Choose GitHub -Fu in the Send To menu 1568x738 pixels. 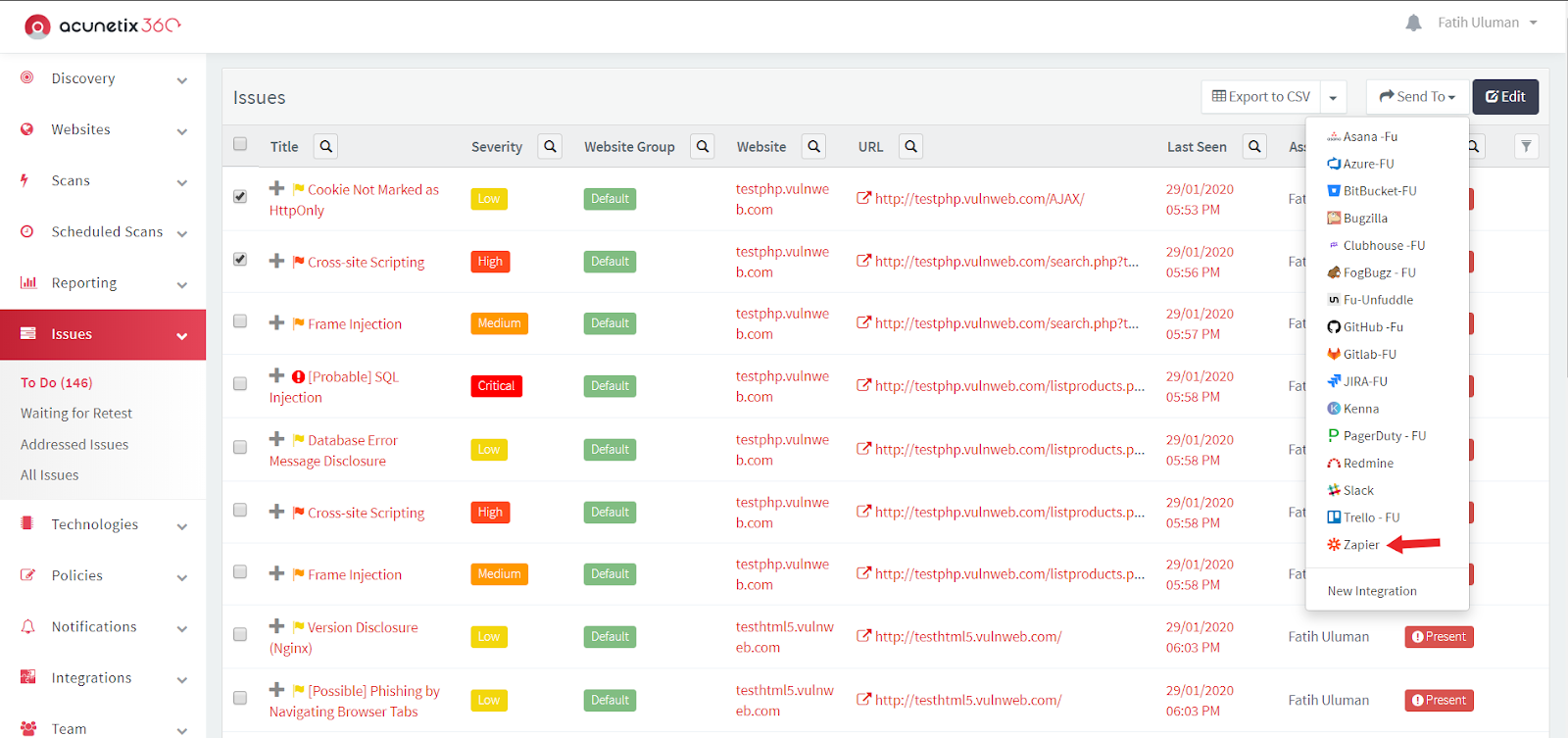pos(1365,327)
